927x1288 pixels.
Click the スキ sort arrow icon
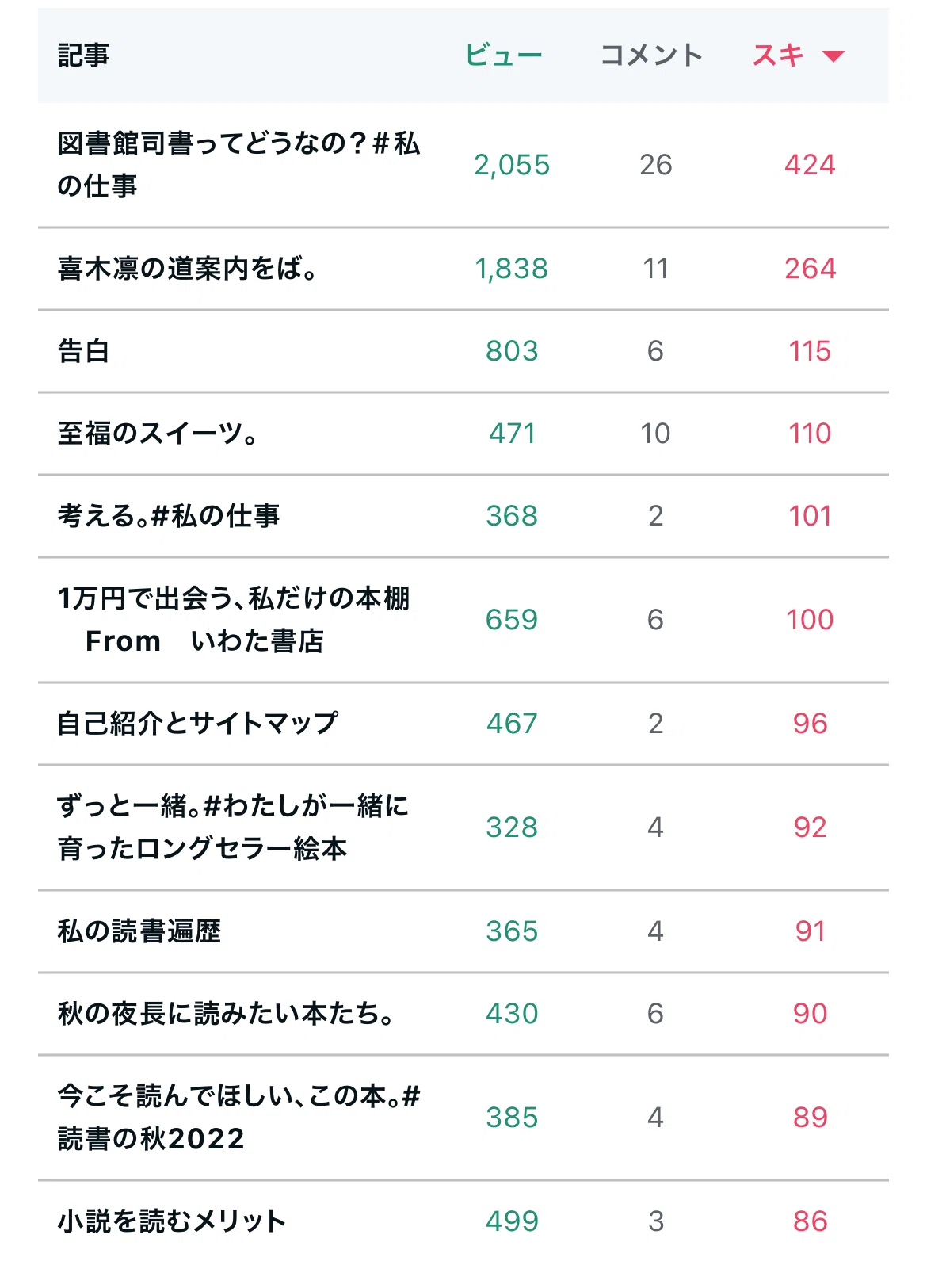[x=834, y=56]
